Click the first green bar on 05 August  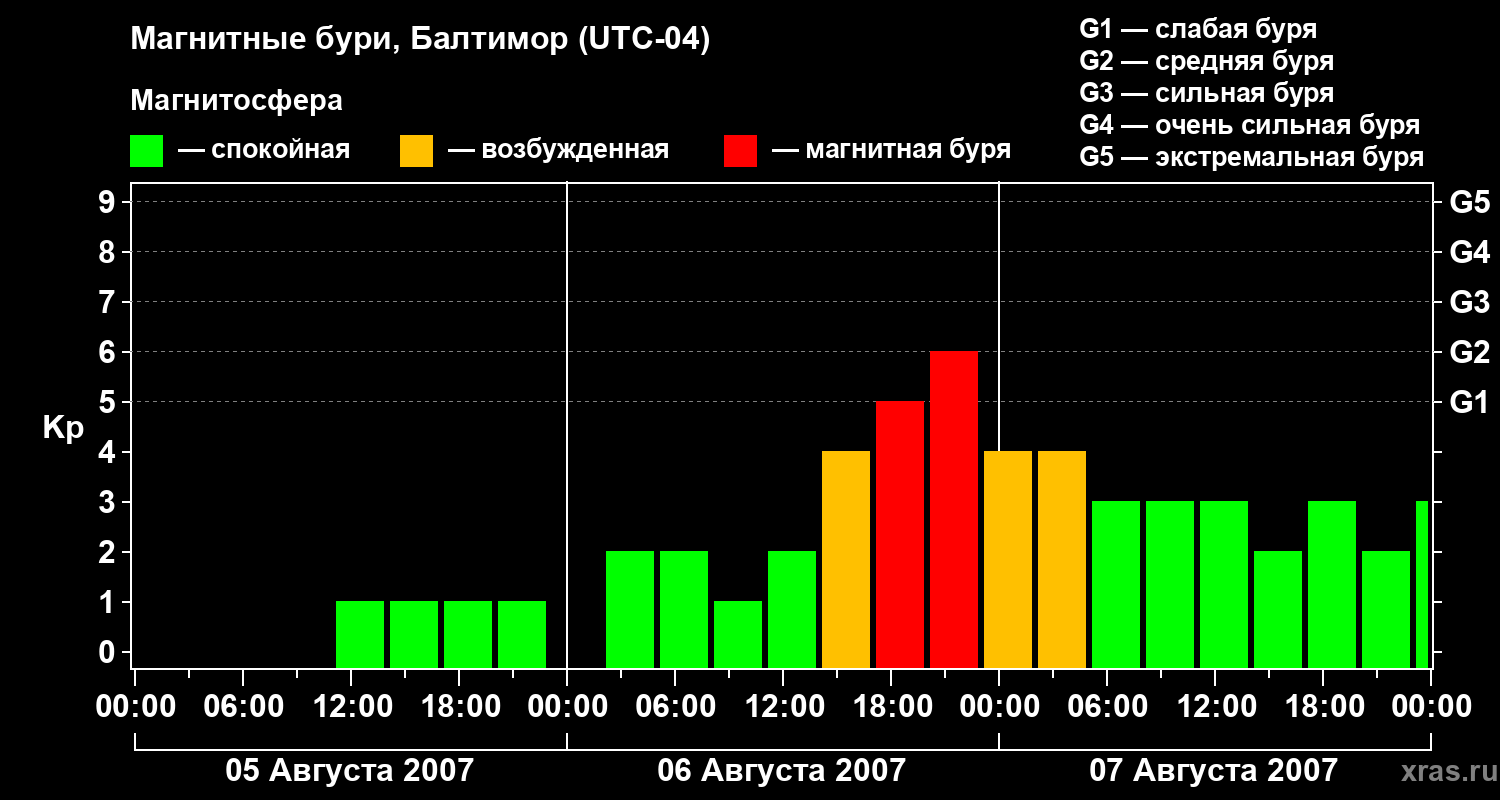click(360, 635)
